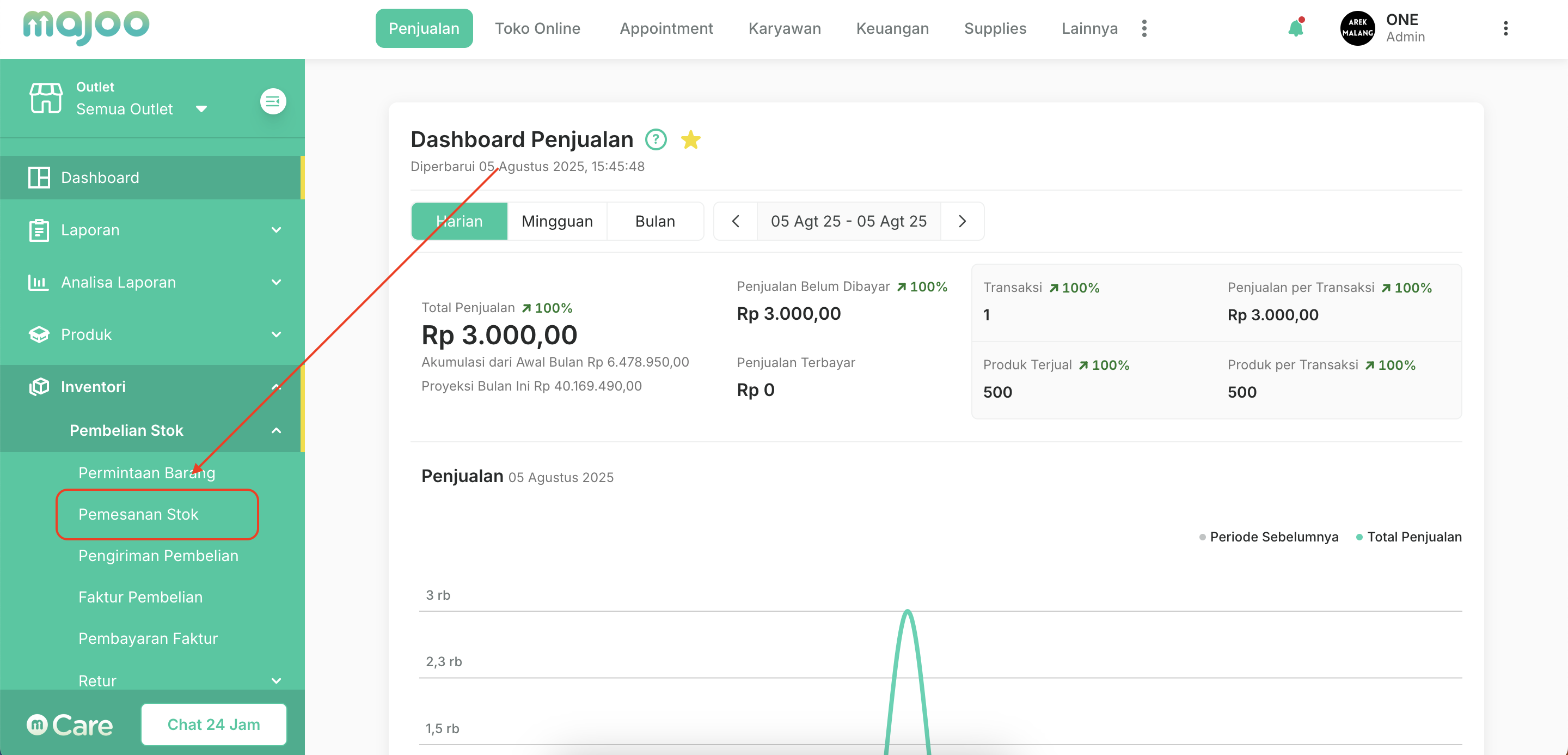
Task: Open the Supplies tab
Action: coord(995,29)
